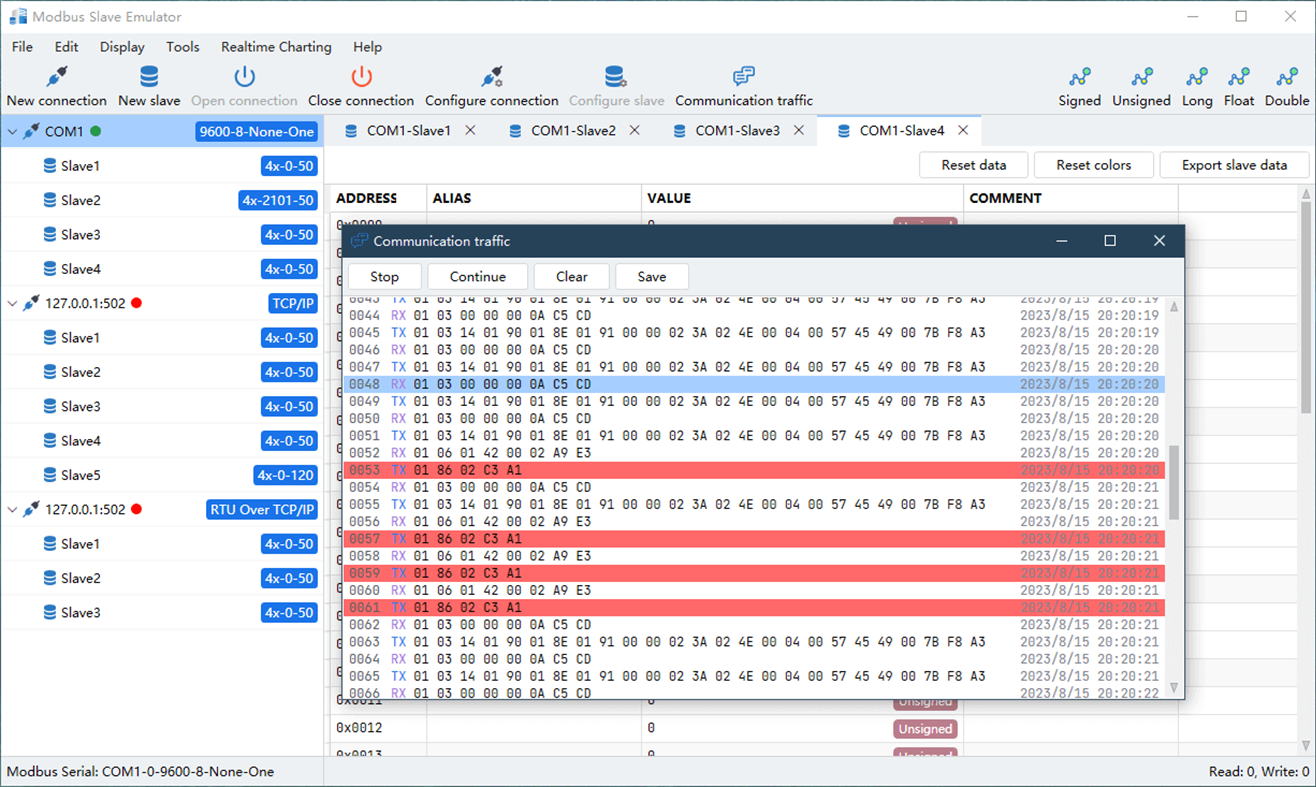Switch to the Unsigned display format

(x=1142, y=78)
